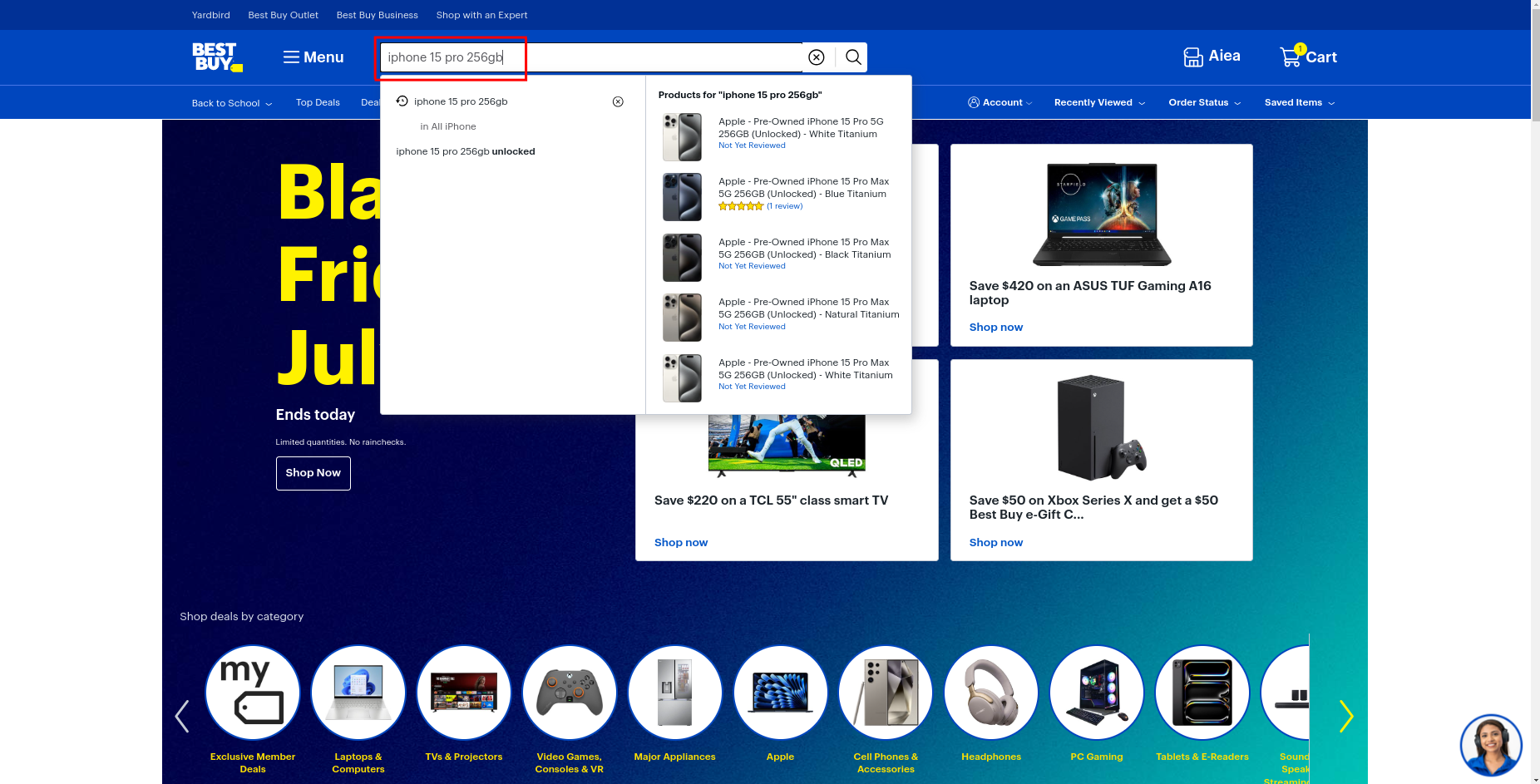Open virtual assistant chat avatar
The height and width of the screenshot is (784, 1540).
(1490, 744)
